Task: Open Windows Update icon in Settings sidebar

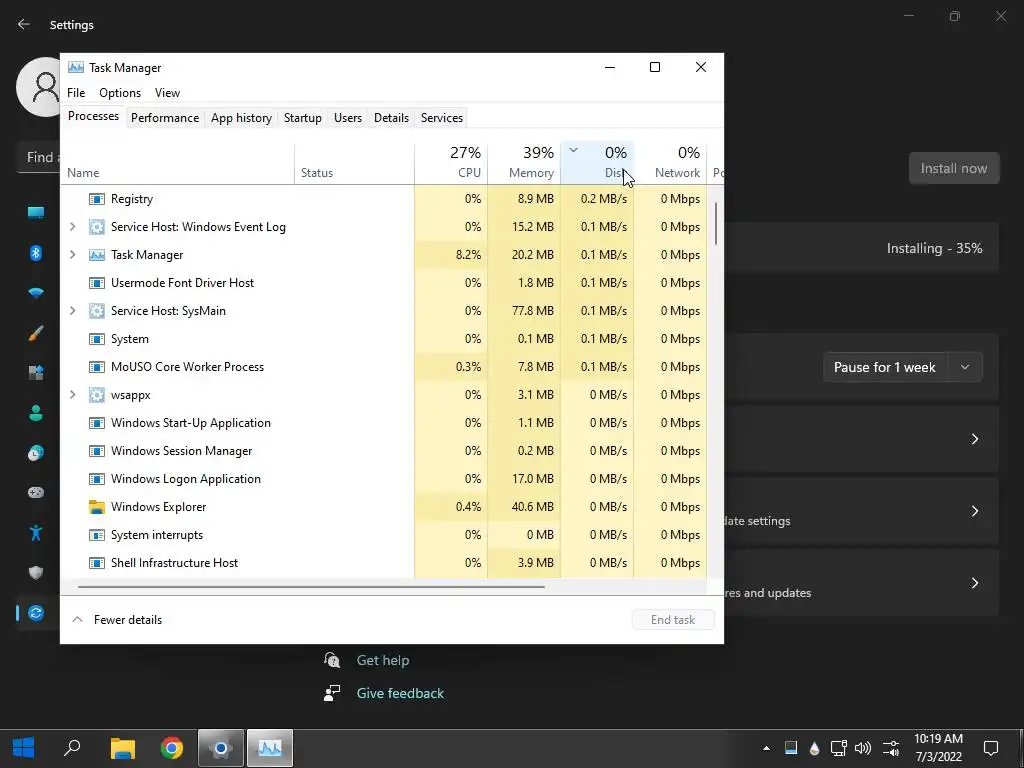Action: click(36, 613)
